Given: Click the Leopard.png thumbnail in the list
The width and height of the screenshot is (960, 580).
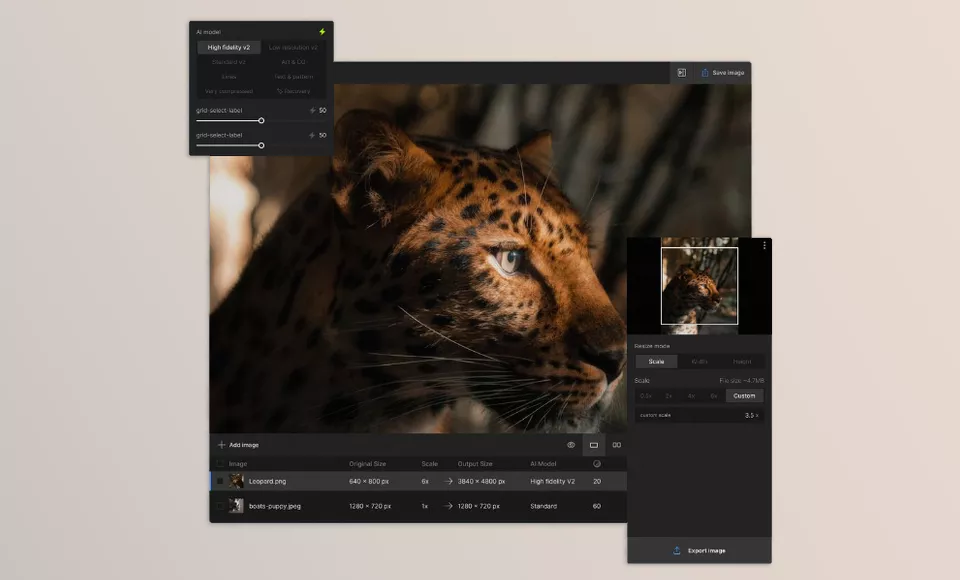Looking at the screenshot, I should pos(236,481).
